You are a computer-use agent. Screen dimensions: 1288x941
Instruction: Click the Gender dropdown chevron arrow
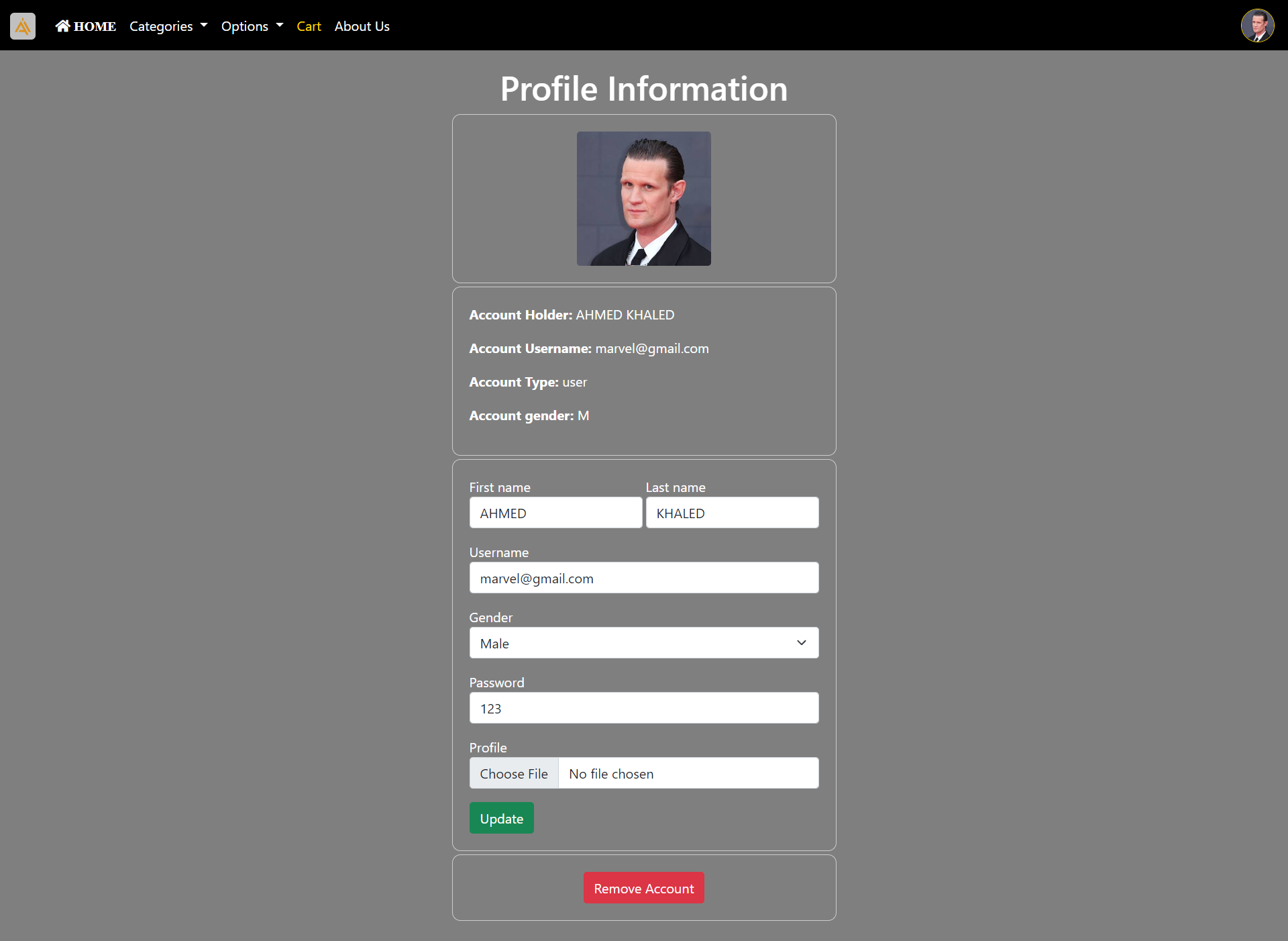click(x=801, y=643)
